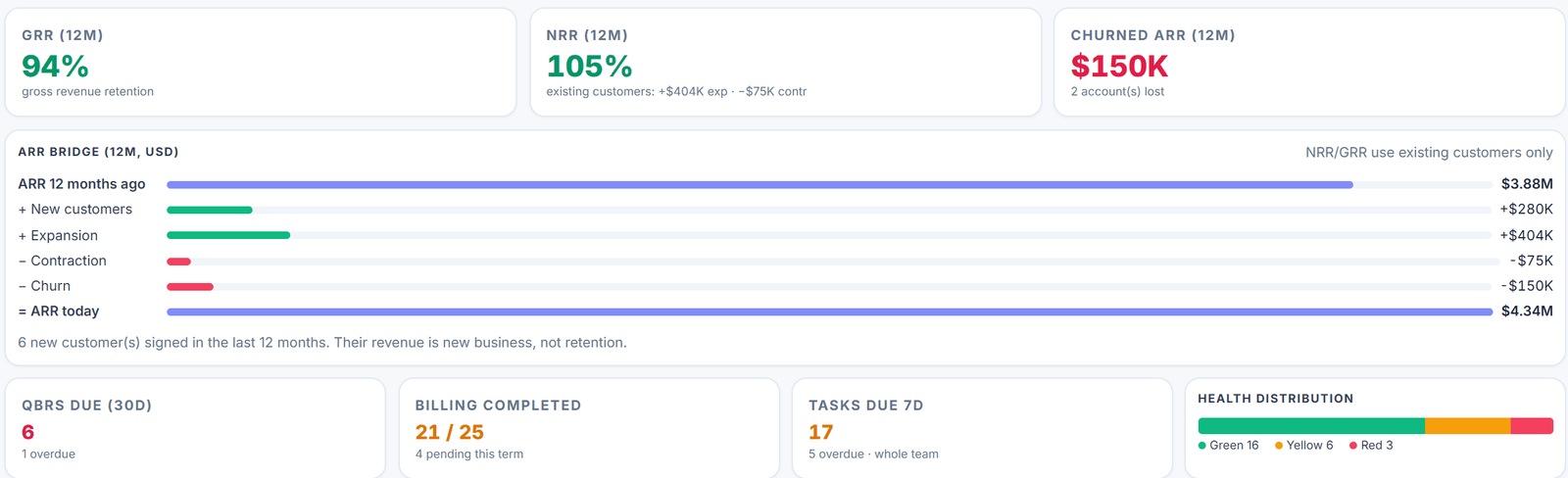Select the ARR Bridge (12M, USD) heading

98,152
